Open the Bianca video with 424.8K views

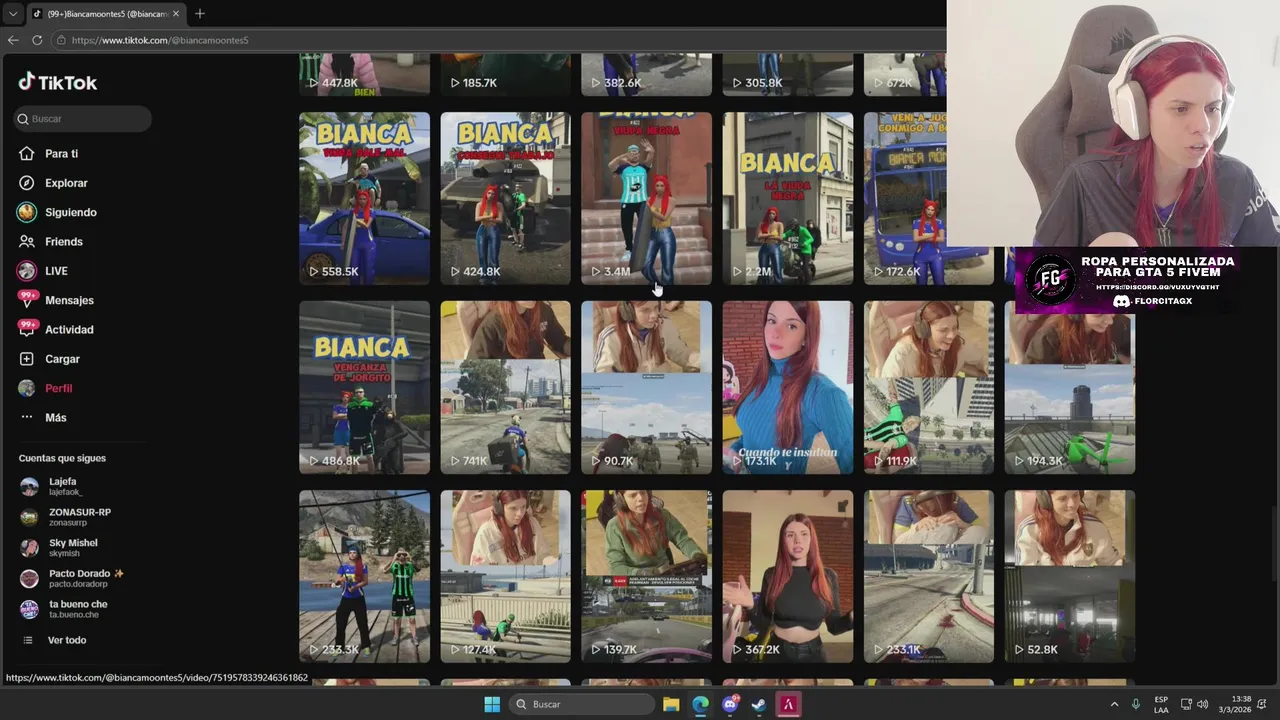click(505, 198)
